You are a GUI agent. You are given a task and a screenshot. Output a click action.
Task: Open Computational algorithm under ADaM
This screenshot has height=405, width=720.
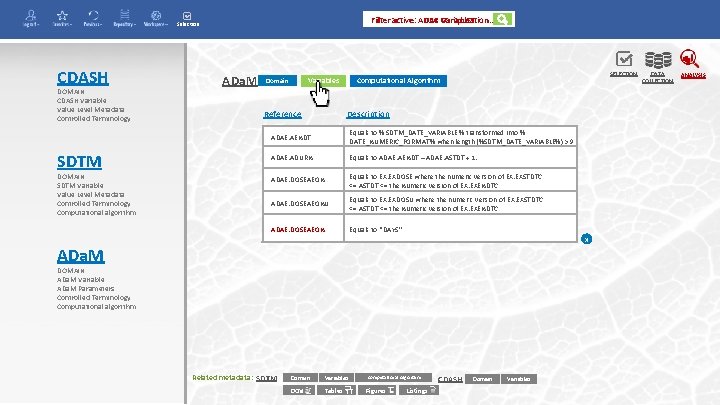96,307
